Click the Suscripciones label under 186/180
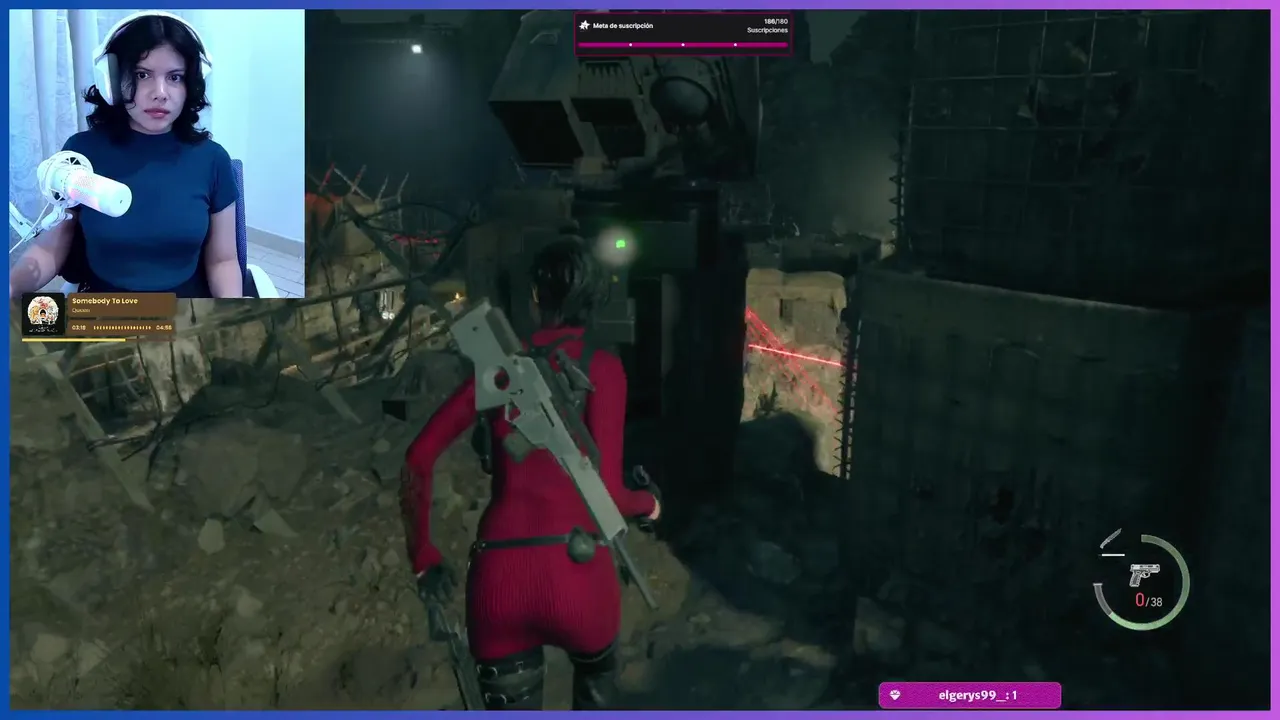This screenshot has width=1280, height=720. tap(768, 30)
